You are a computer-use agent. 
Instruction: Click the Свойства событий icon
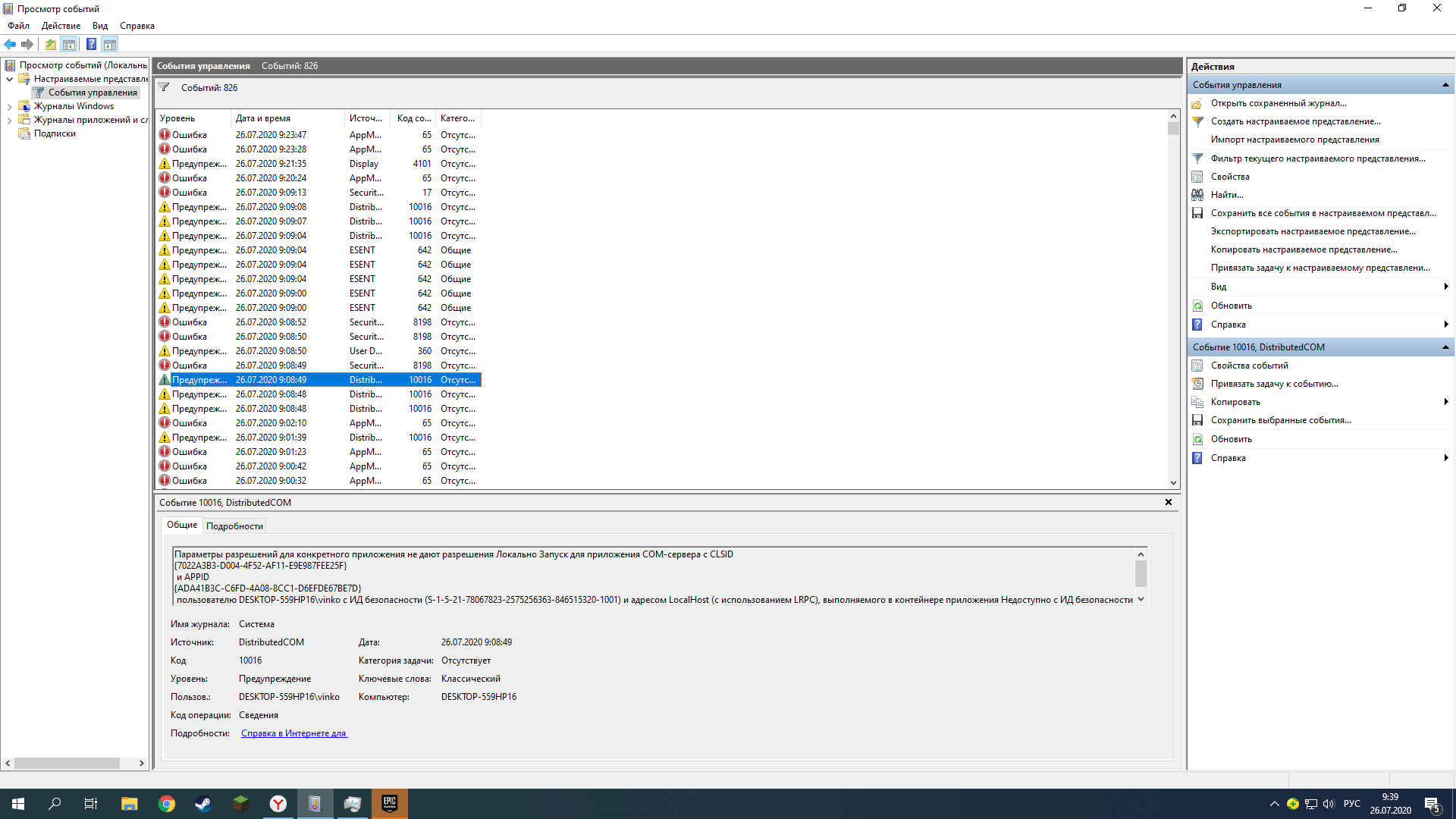[1197, 366]
